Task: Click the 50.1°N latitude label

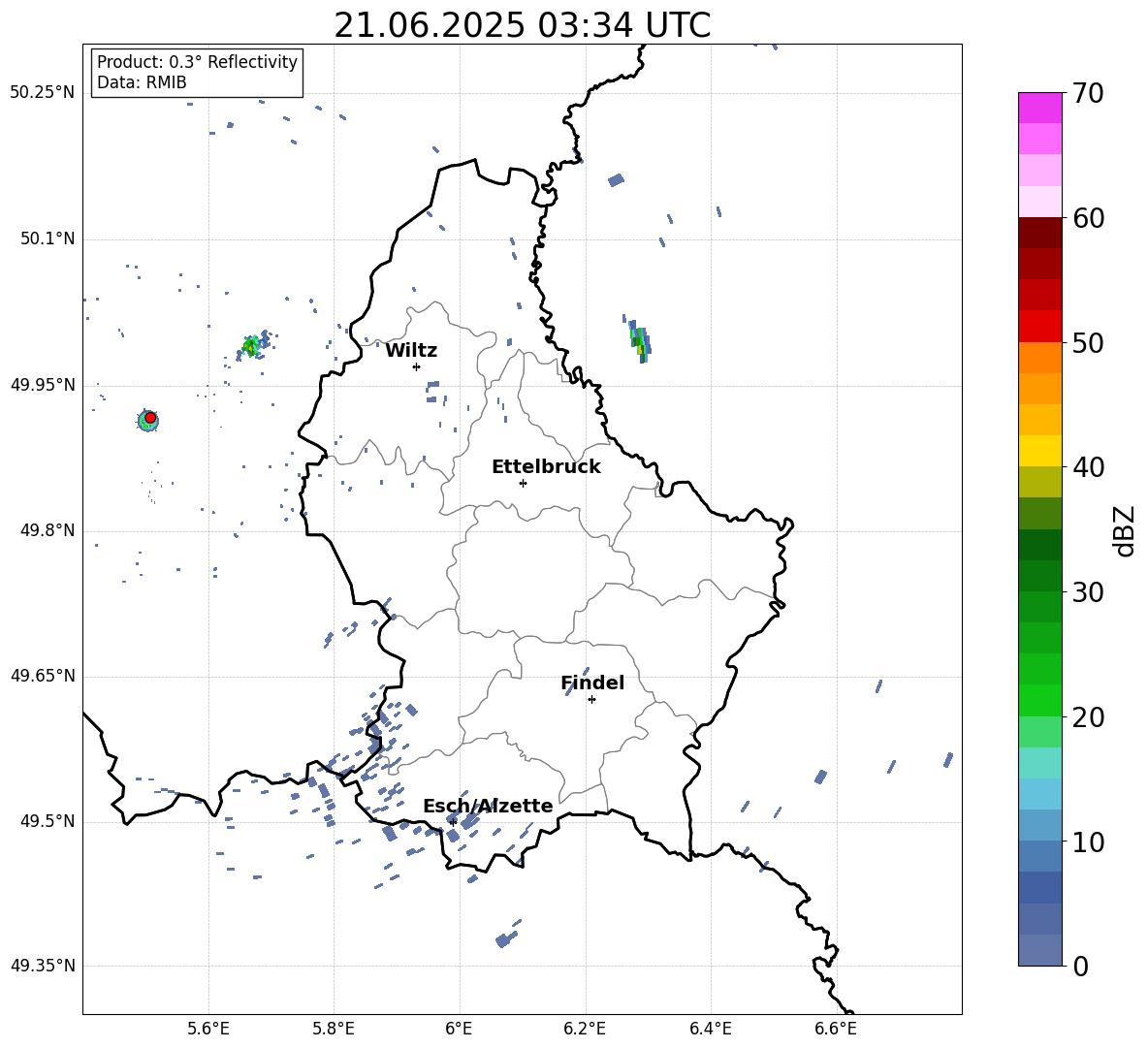Action: [47, 239]
